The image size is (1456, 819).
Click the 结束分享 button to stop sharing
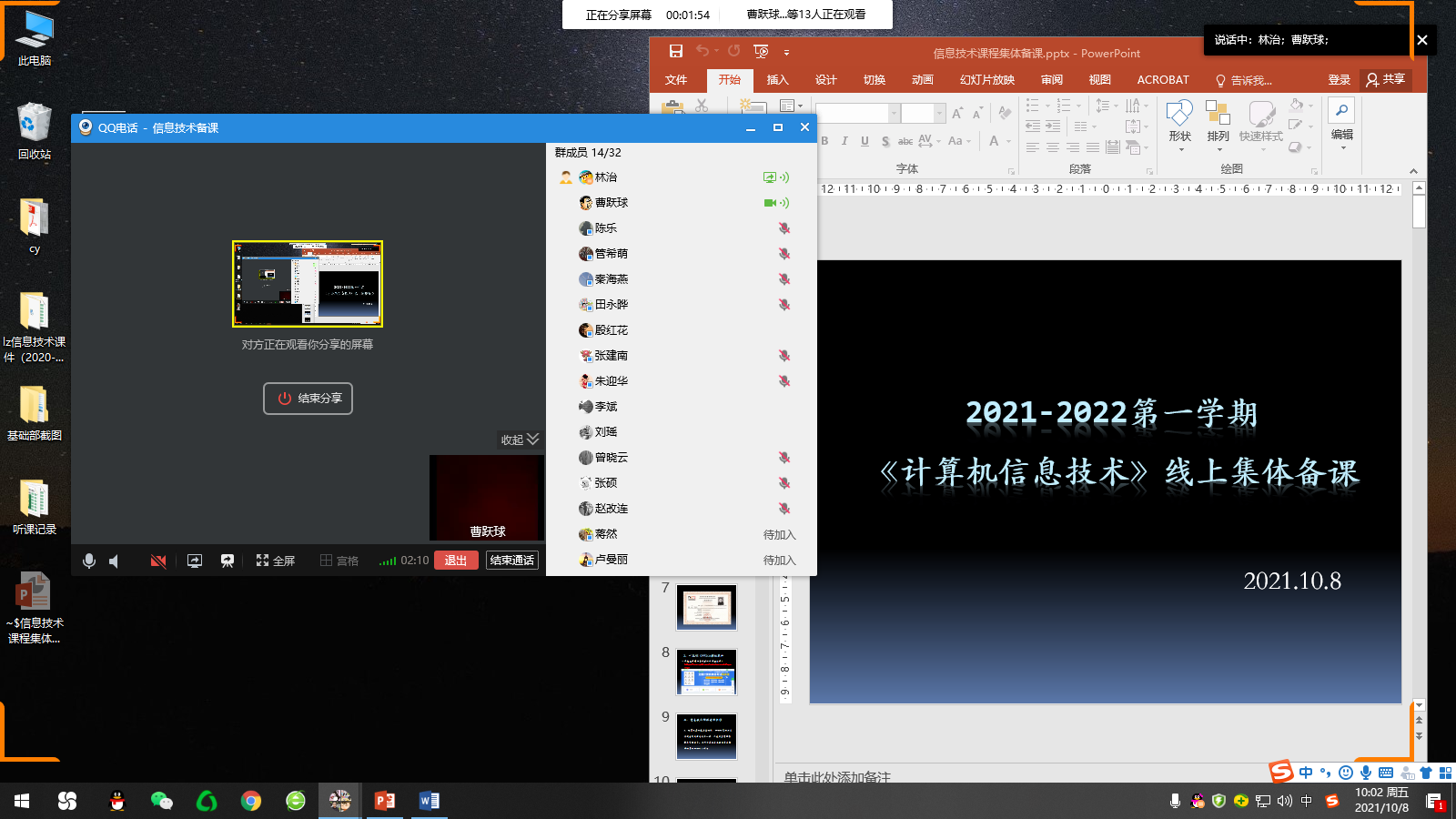308,399
